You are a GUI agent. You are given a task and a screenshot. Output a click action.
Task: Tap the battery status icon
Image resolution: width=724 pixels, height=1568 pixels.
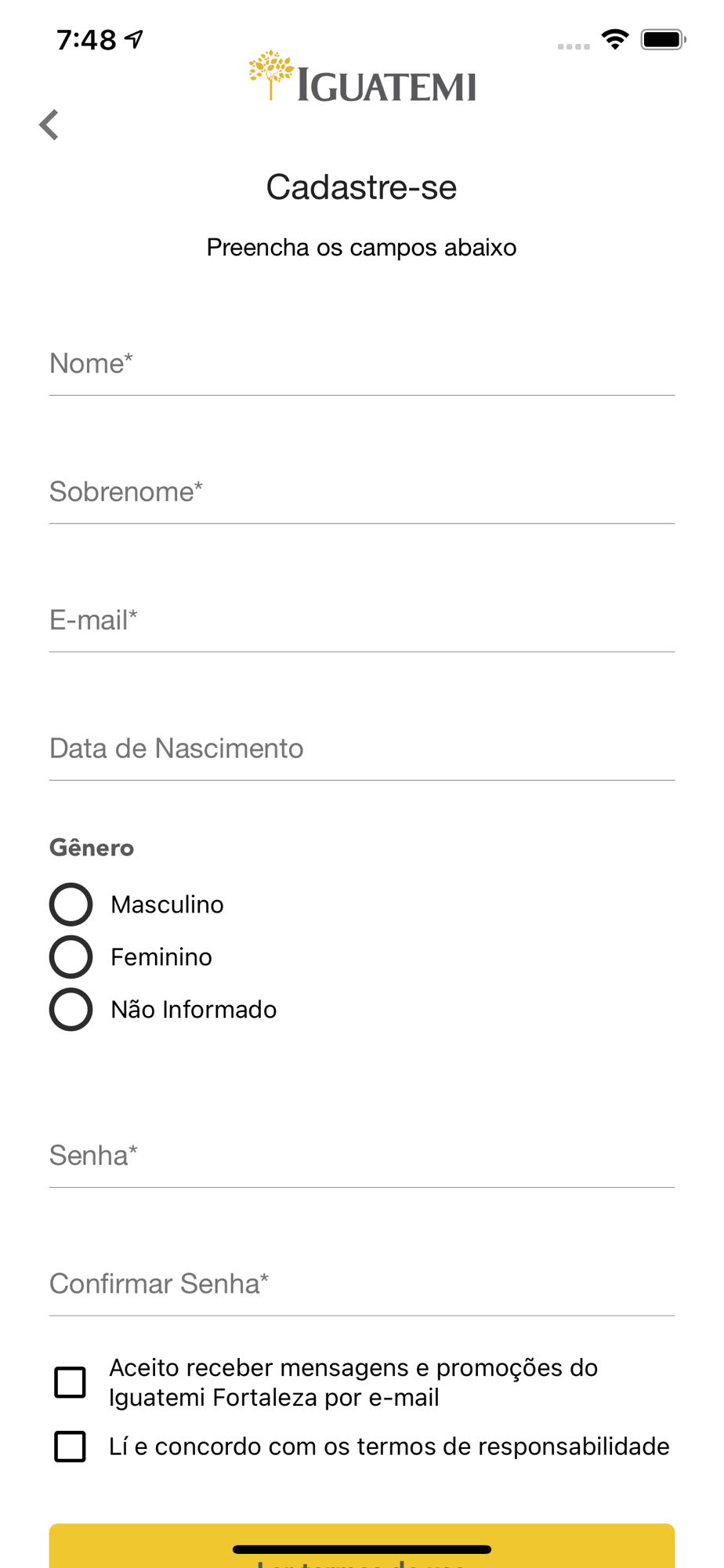pyautogui.click(x=663, y=38)
